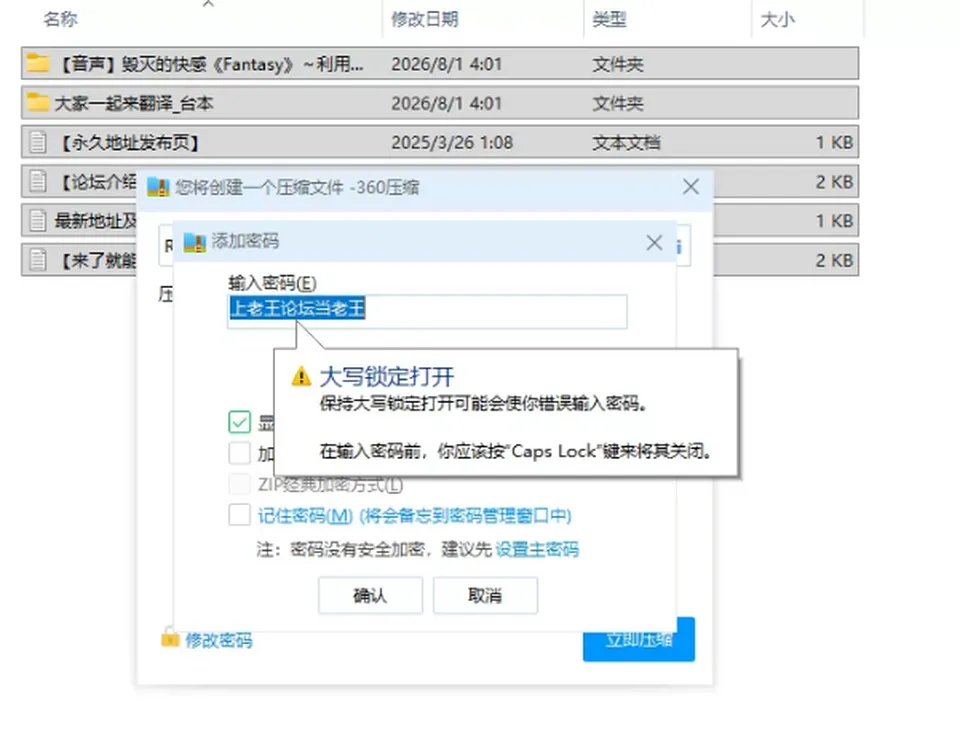Click the lock icon beside 修改密码
Viewport: 960px width, 735px height.
coord(170,638)
